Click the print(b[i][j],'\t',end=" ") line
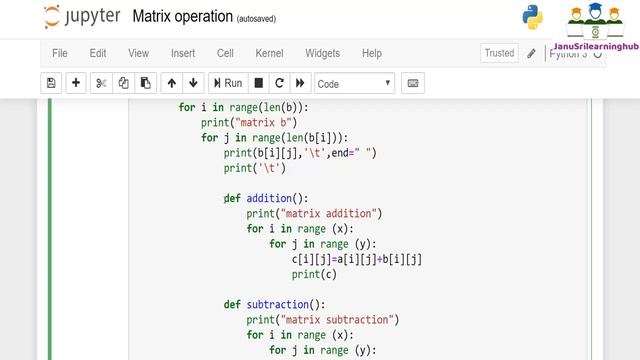This screenshot has width=640, height=360. (x=300, y=153)
